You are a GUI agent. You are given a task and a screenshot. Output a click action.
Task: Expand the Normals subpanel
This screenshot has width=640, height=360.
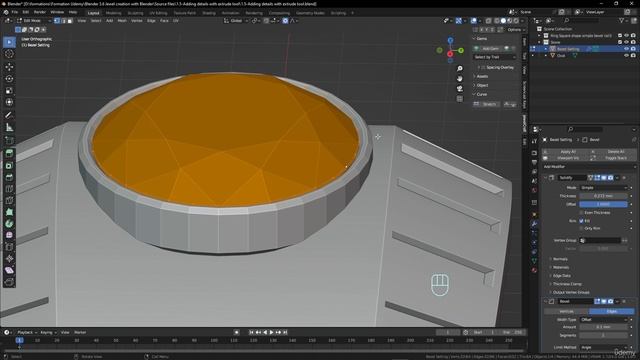[x=560, y=259]
